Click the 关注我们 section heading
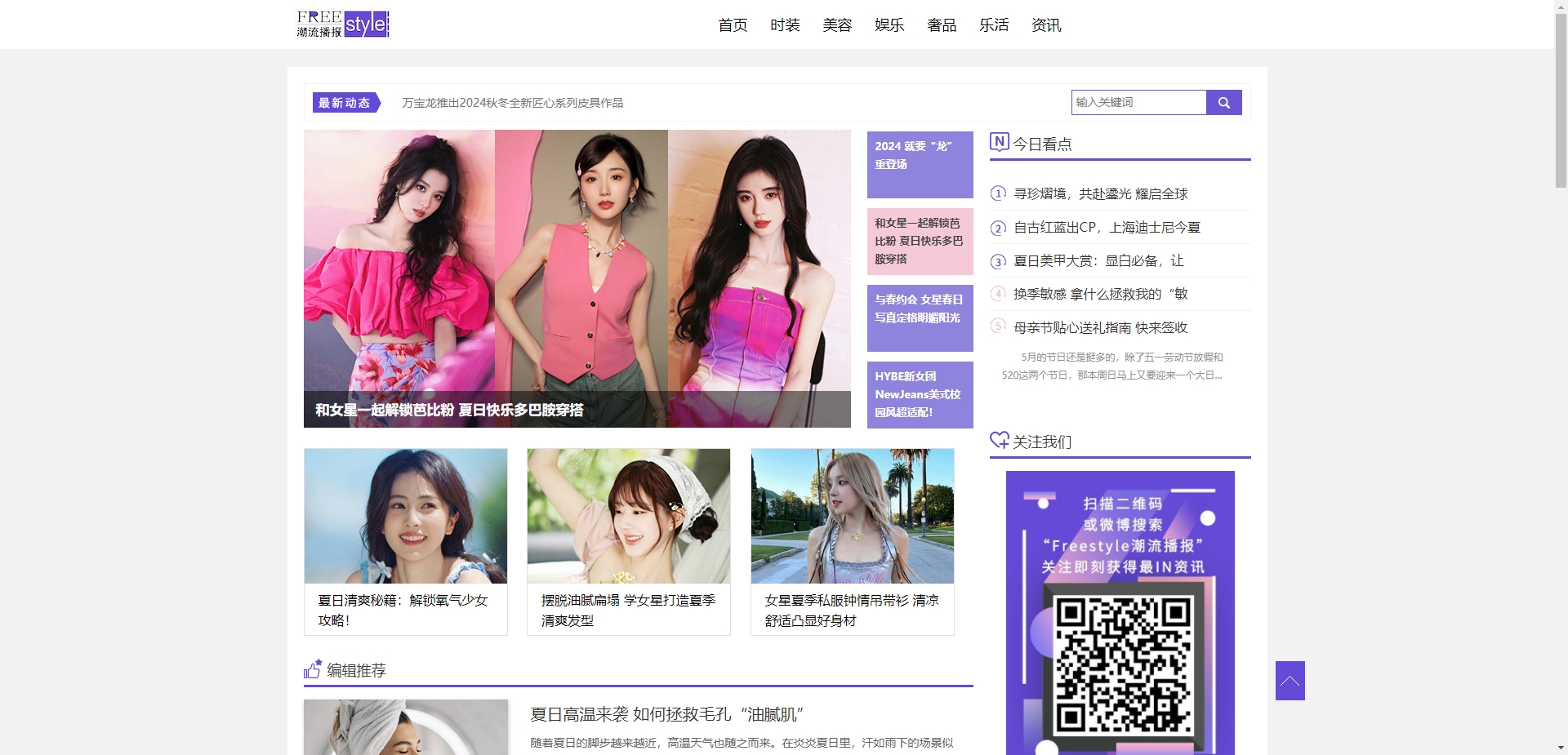 (1042, 442)
